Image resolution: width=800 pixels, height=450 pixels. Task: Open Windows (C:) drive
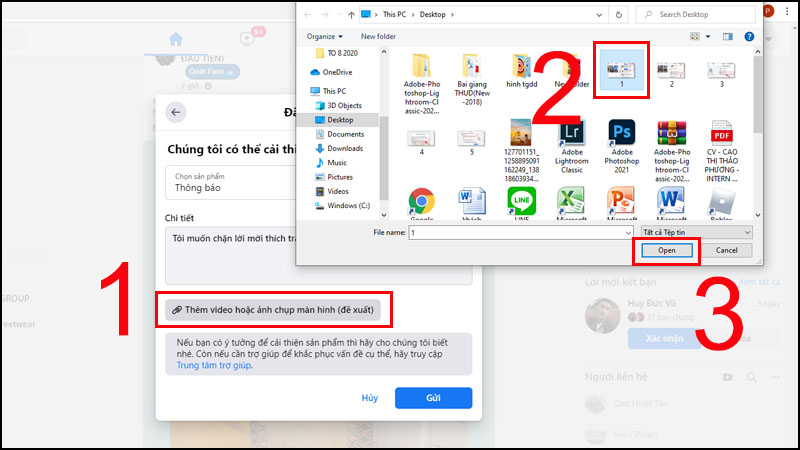(x=342, y=205)
